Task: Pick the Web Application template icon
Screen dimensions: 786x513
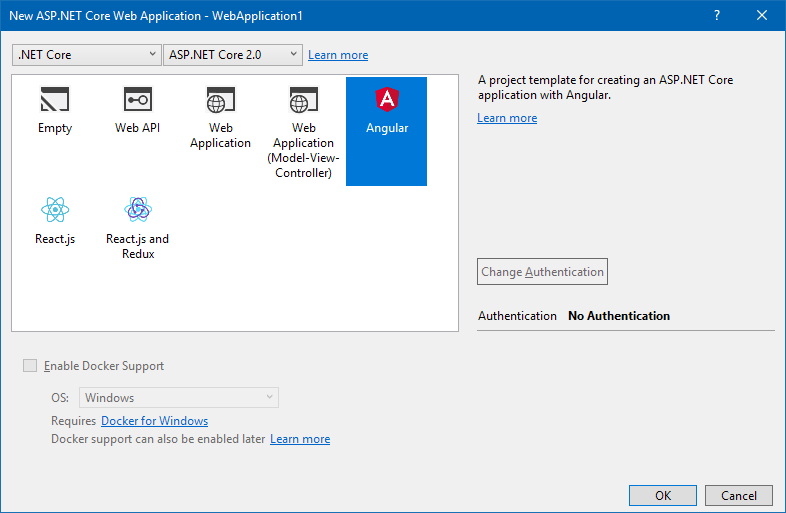Action: coord(221,99)
